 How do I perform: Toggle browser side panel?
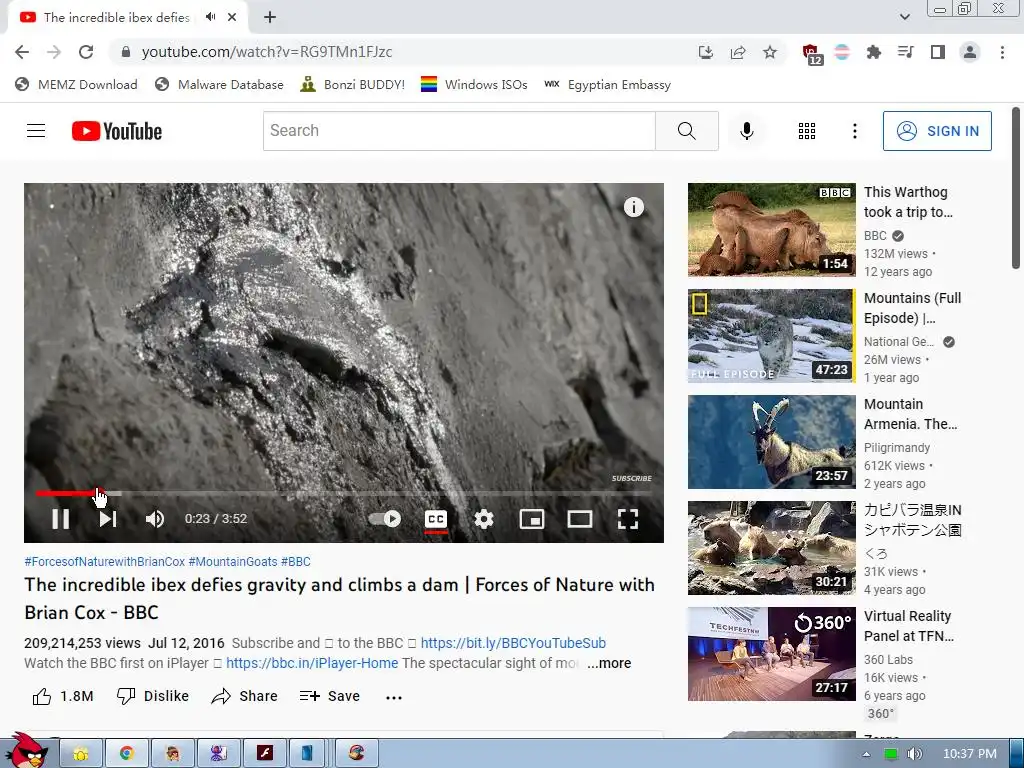(x=938, y=52)
